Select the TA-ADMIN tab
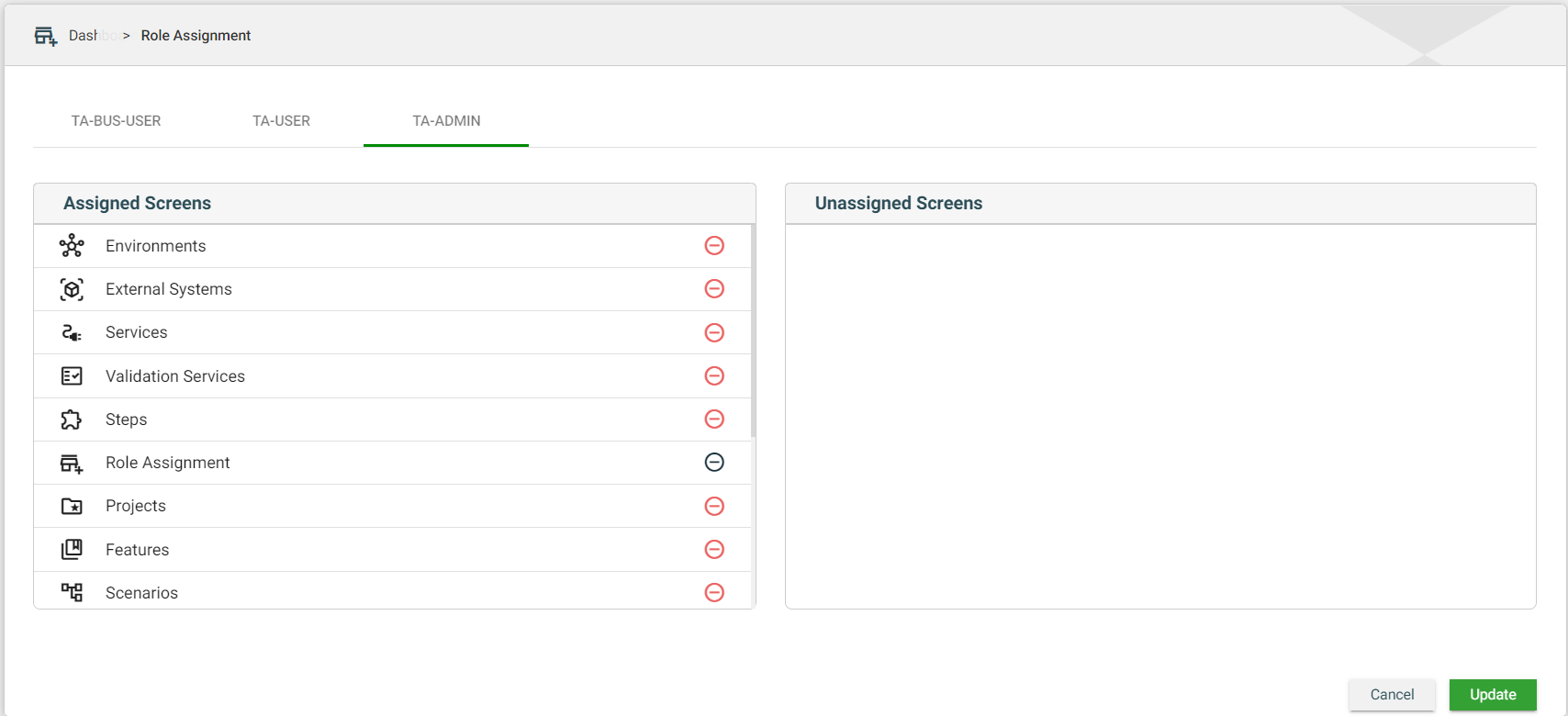 pyautogui.click(x=446, y=121)
